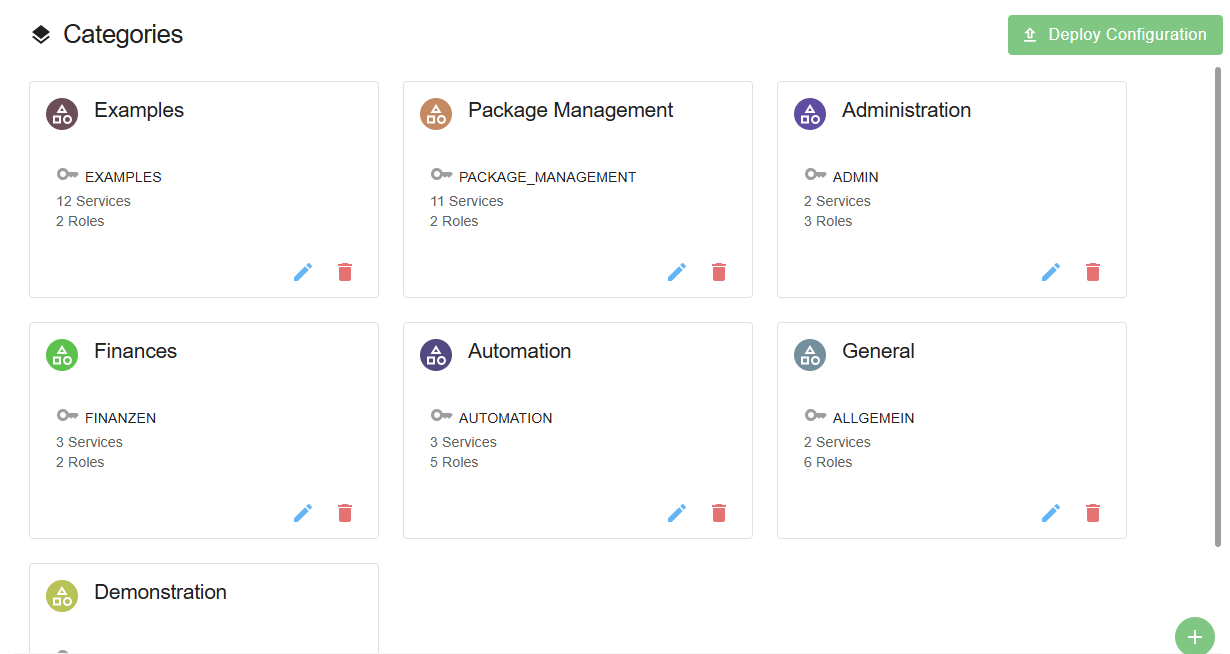Click the key icon next to PACKAGE_MANAGEMENT
Viewport: 1230px width, 654px height.
441,175
